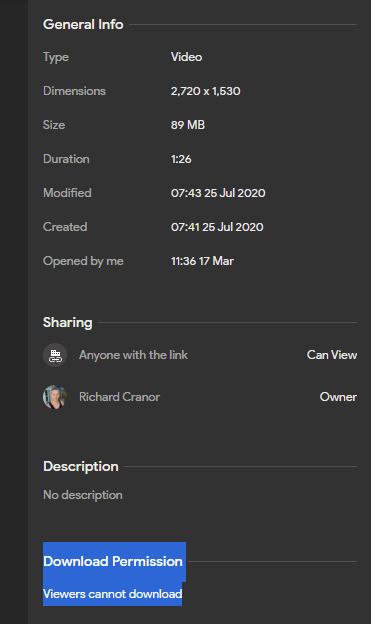Image resolution: width=371 pixels, height=624 pixels.
Task: Click the Sharing section heading
Action: (68, 322)
